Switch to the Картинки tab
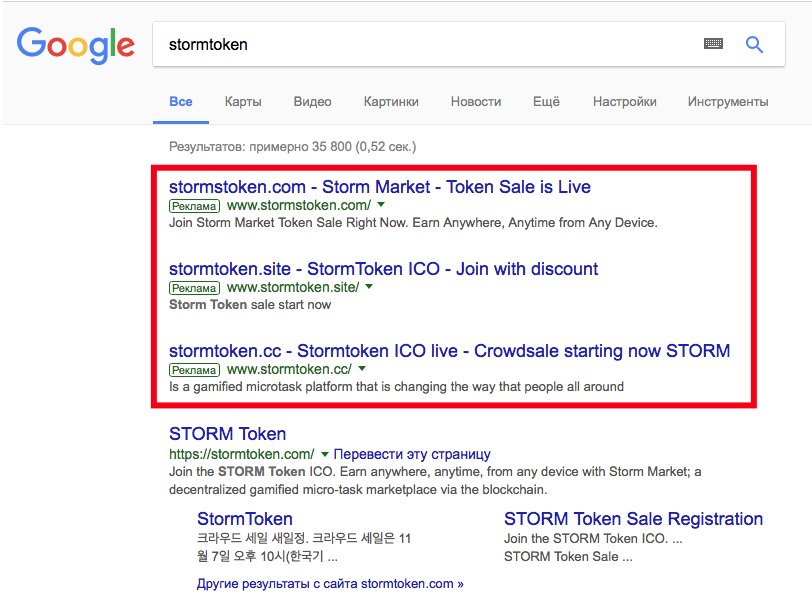This screenshot has width=812, height=601. [x=390, y=101]
